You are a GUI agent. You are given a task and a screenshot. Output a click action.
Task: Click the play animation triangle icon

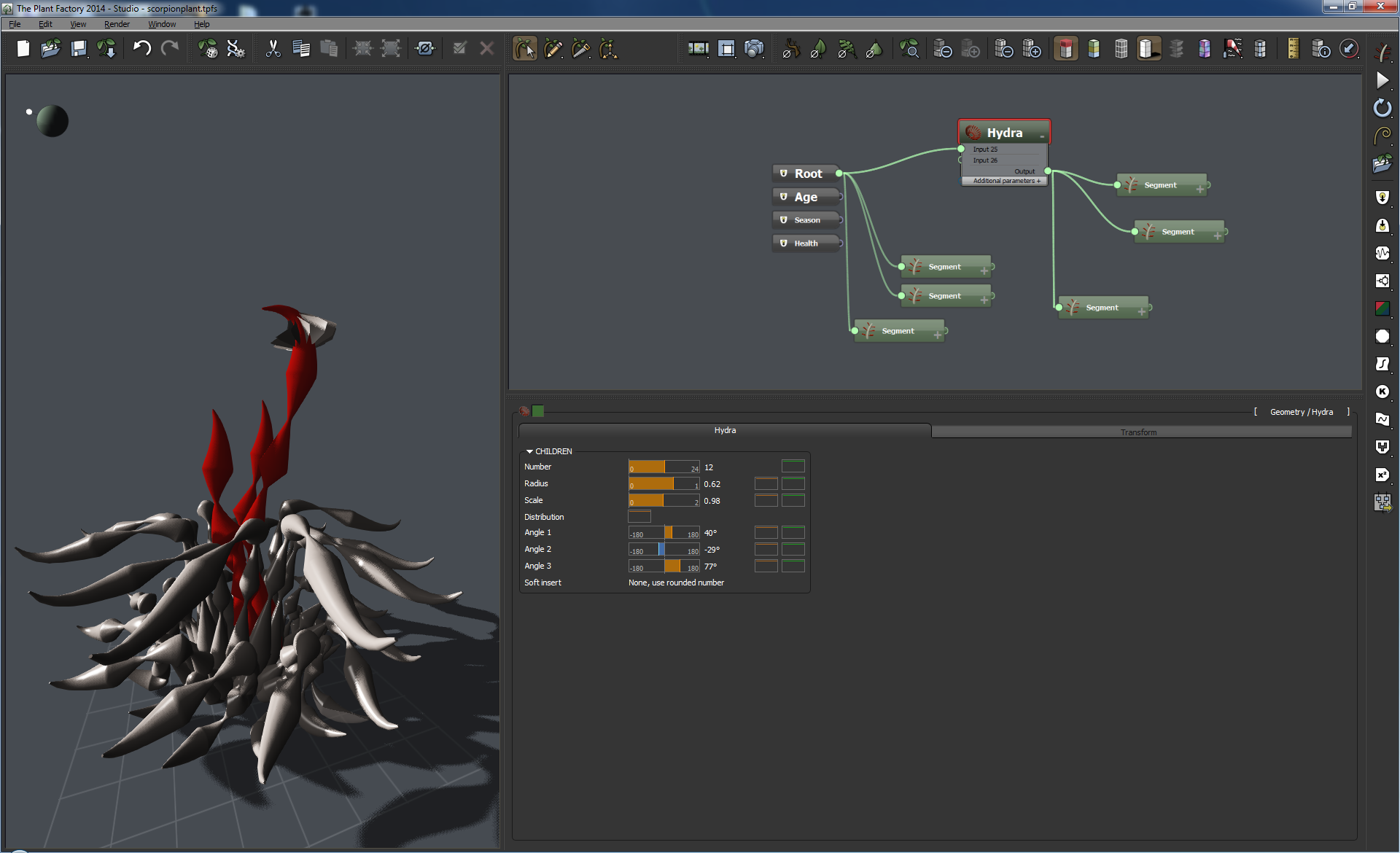1382,80
